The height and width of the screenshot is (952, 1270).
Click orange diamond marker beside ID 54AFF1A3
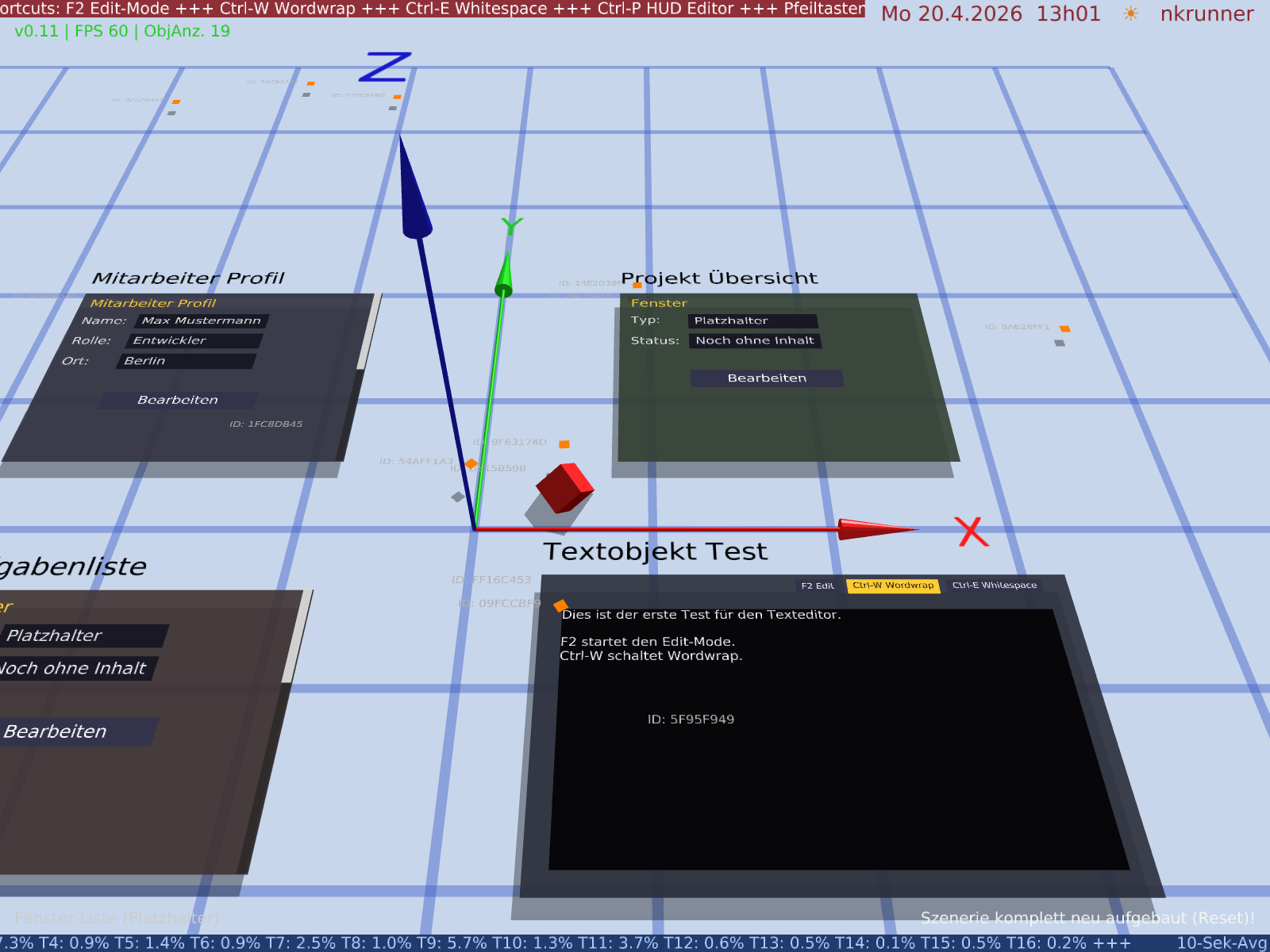click(471, 463)
